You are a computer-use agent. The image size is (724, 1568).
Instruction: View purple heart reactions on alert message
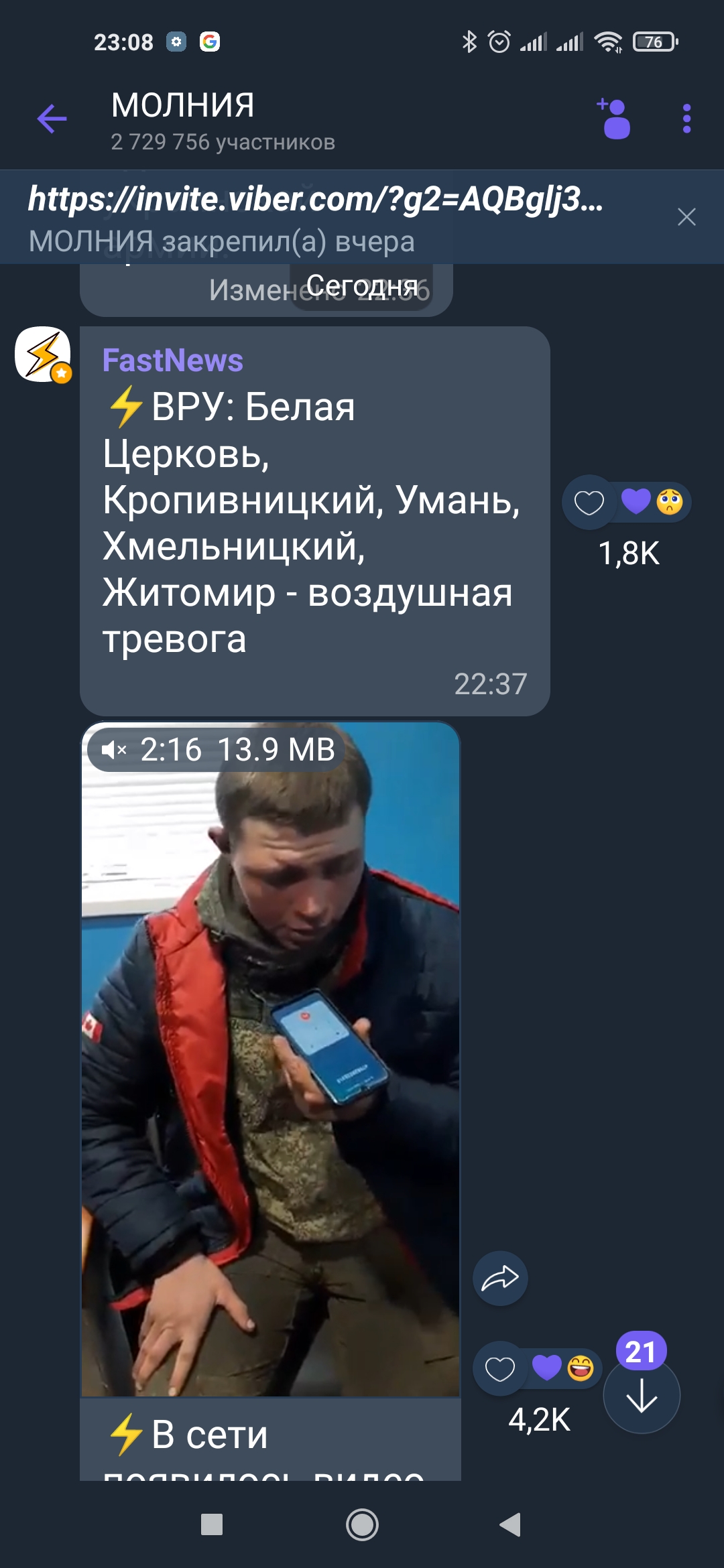636,501
